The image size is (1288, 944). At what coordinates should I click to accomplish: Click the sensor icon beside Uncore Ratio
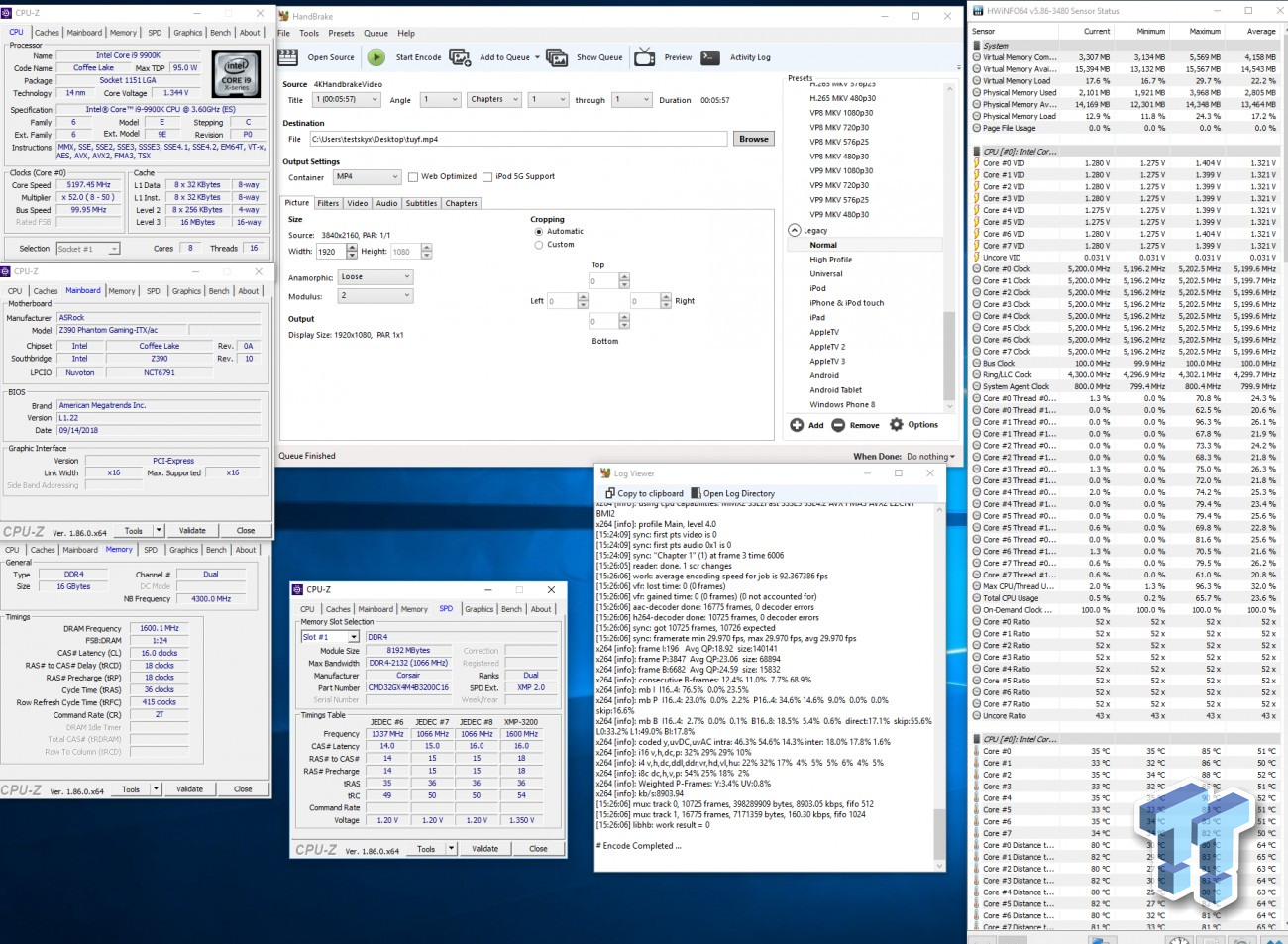(976, 716)
